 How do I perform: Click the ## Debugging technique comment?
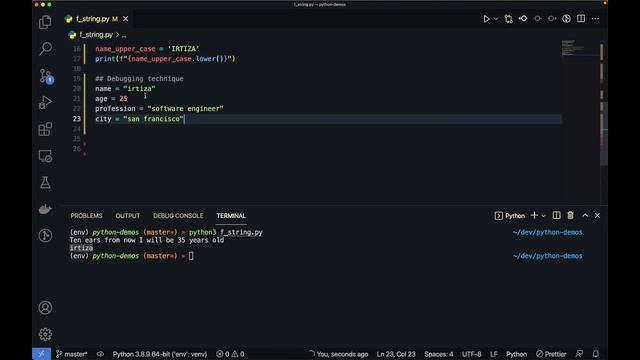click(x=139, y=78)
